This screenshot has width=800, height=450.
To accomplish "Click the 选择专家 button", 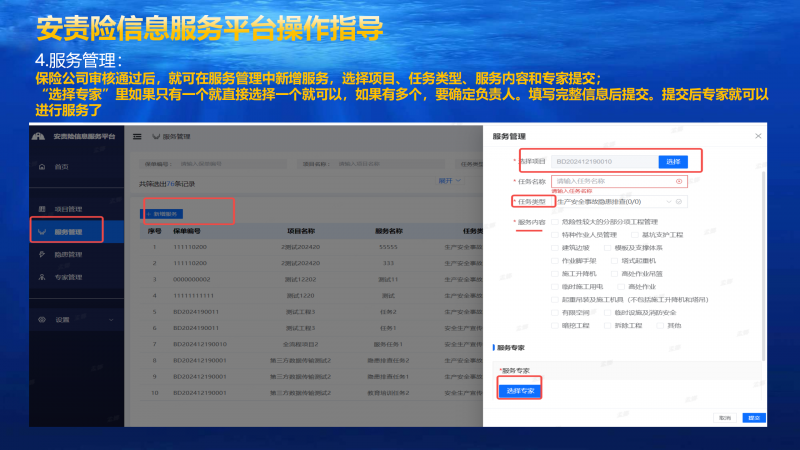I will coord(520,391).
